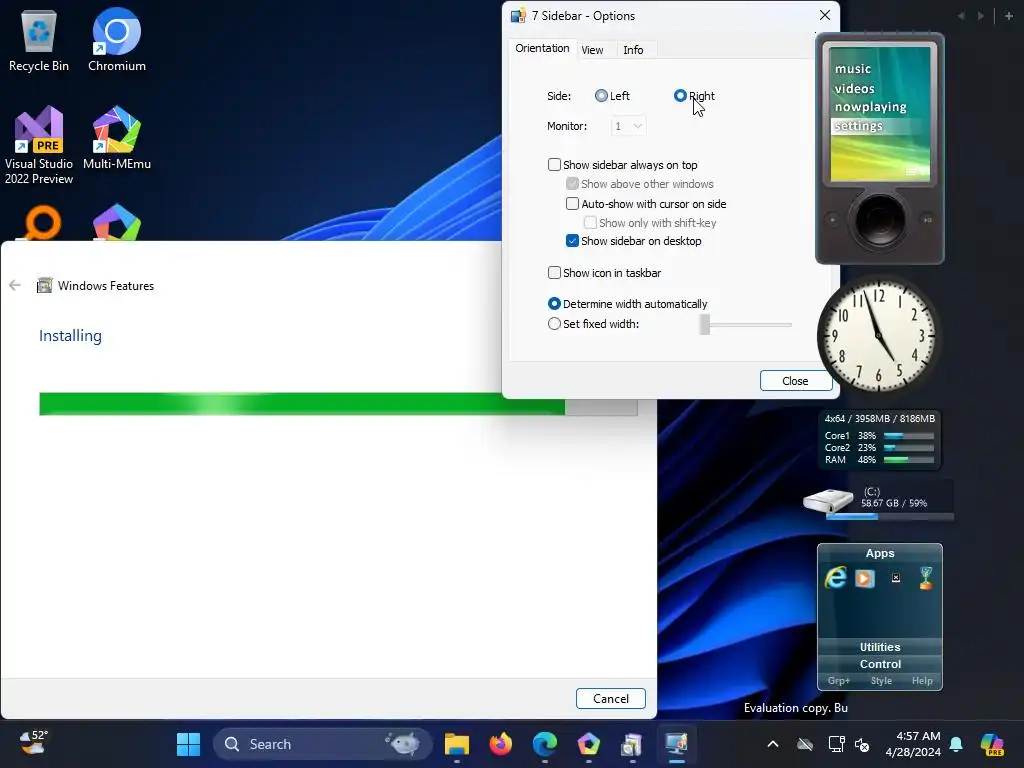Screen dimensions: 1024x768
Task: Open File Explorer from the taskbar
Action: (x=457, y=744)
